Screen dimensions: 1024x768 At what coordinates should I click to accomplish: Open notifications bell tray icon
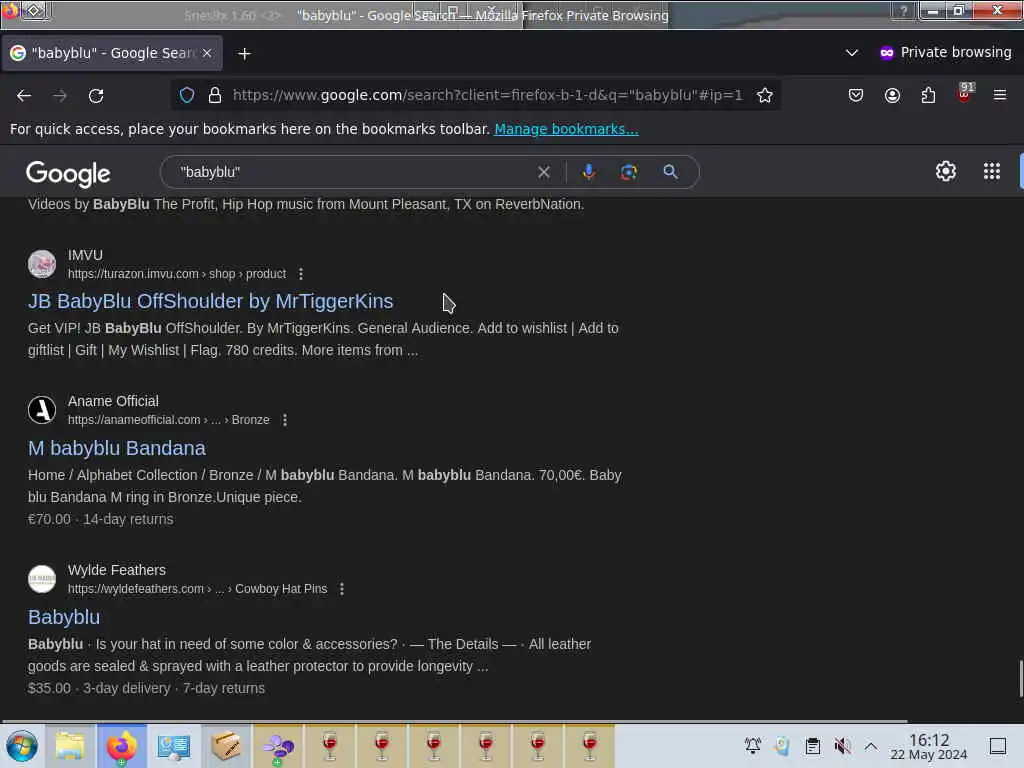(x=753, y=746)
